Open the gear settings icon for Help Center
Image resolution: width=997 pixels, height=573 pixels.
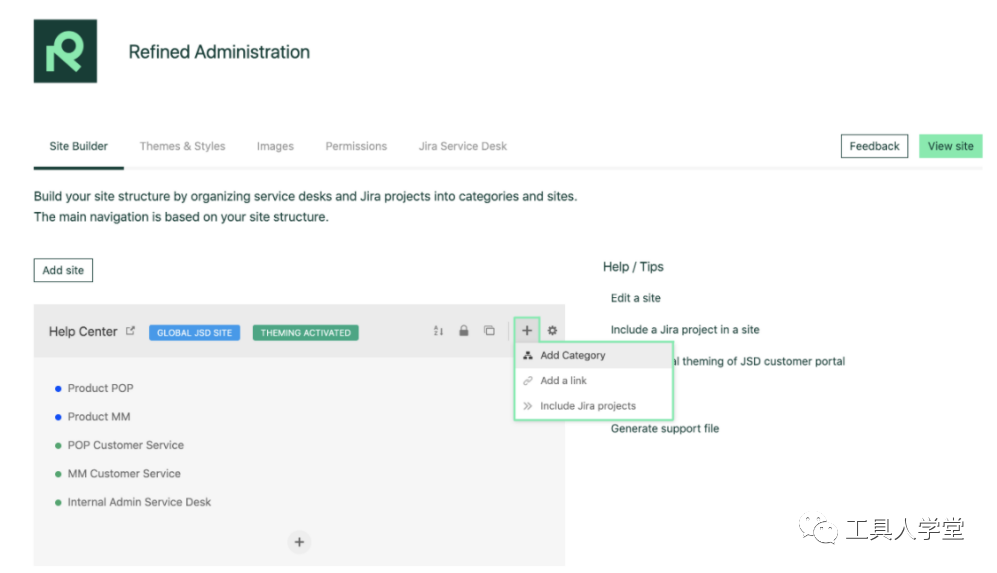tap(552, 331)
